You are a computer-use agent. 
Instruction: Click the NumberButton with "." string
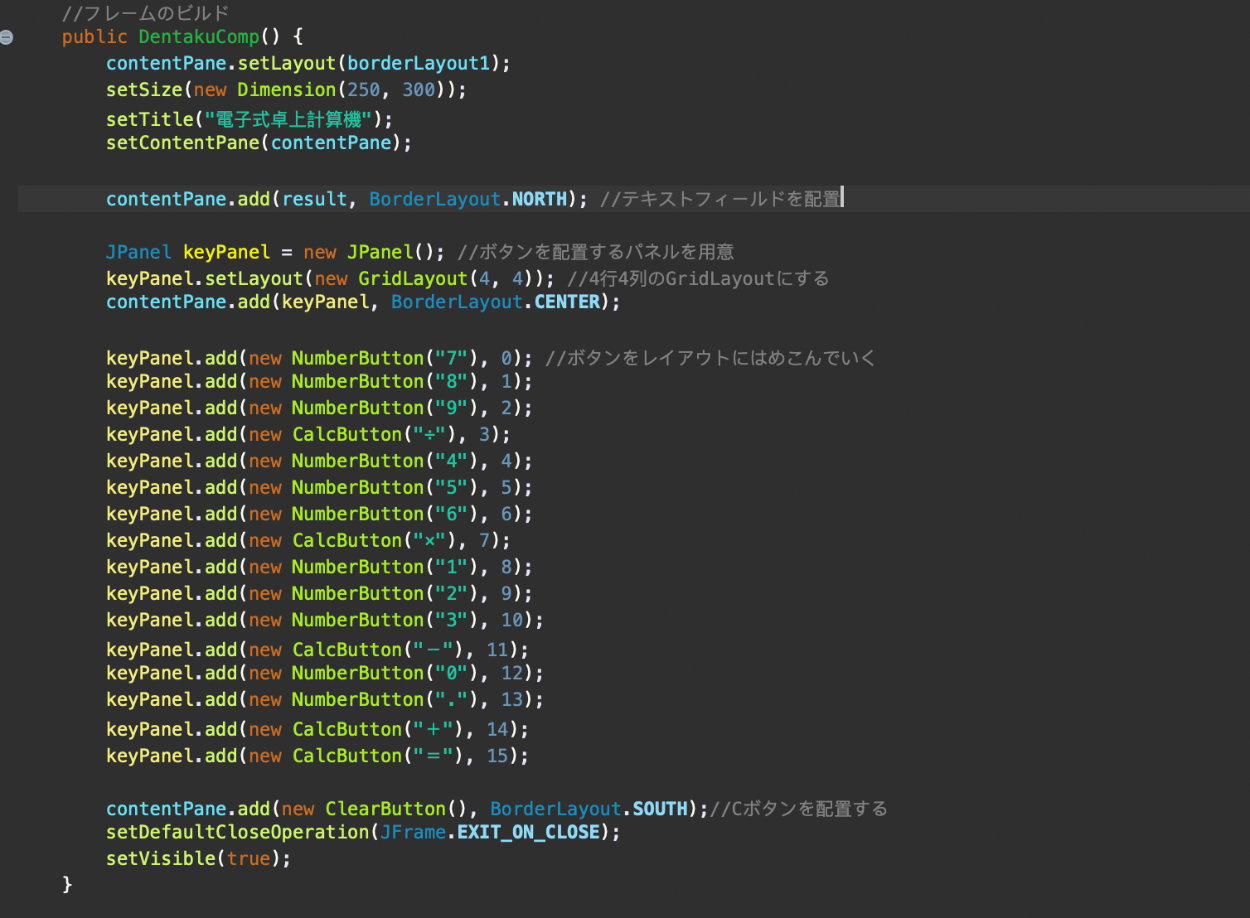tap(358, 699)
